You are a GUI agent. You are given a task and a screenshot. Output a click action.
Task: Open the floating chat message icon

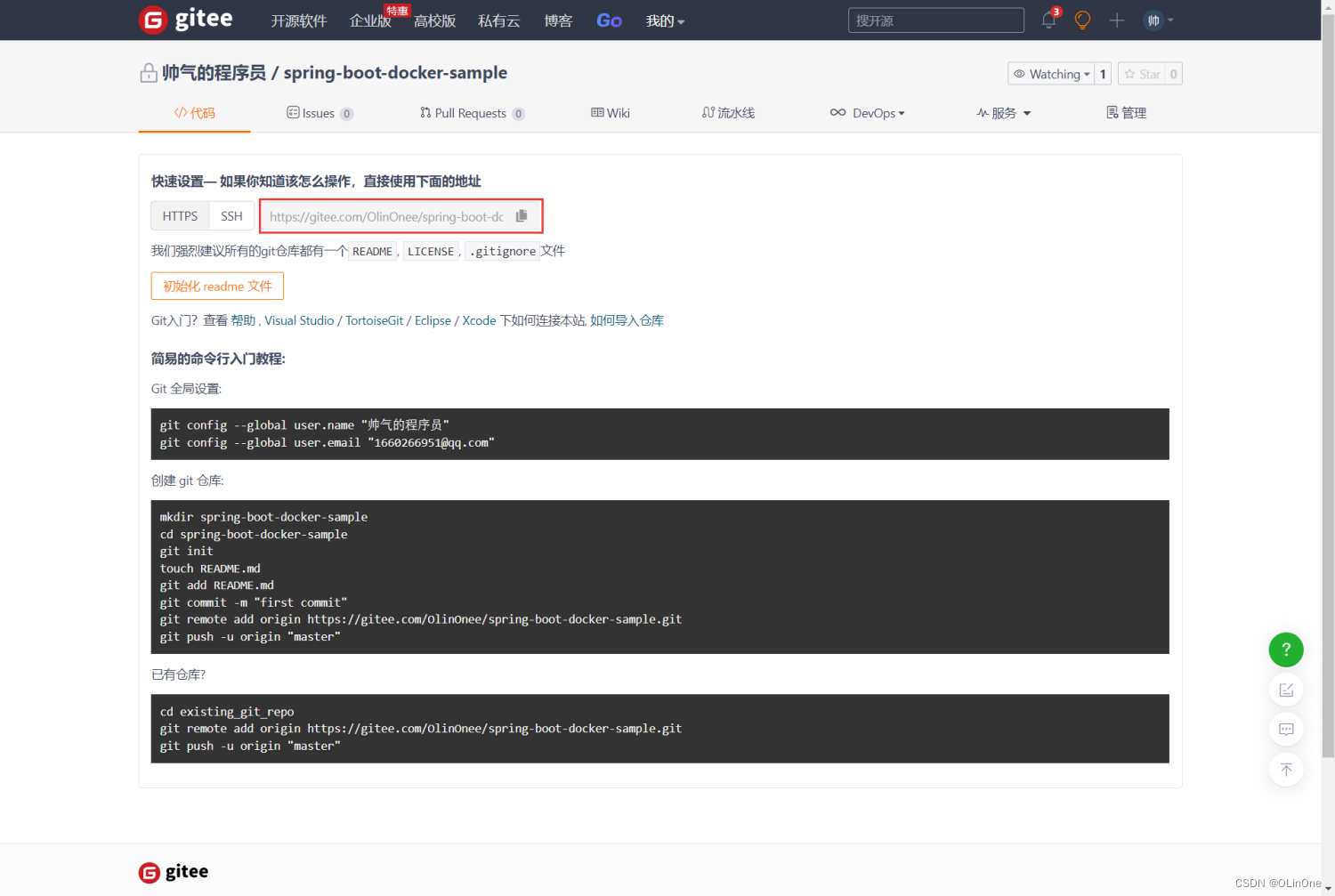point(1286,730)
